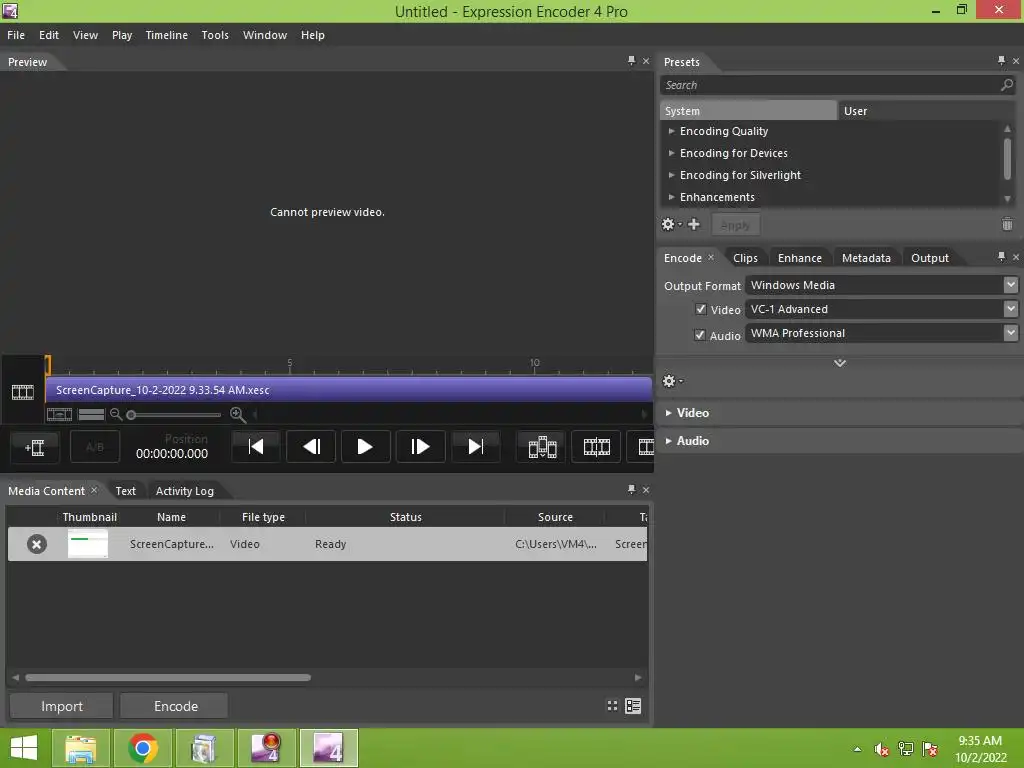Expand the Enhancements presets group
1024x768 pixels.
pos(671,197)
